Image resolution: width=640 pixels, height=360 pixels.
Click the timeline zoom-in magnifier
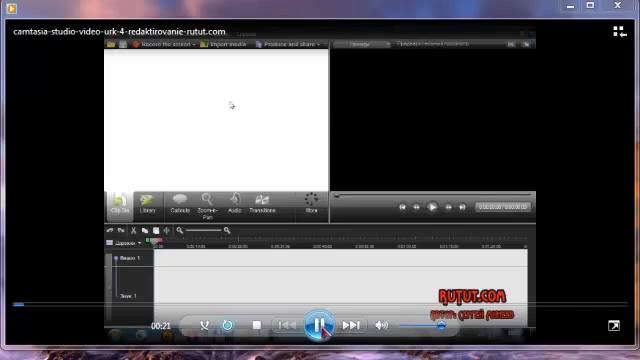[227, 231]
